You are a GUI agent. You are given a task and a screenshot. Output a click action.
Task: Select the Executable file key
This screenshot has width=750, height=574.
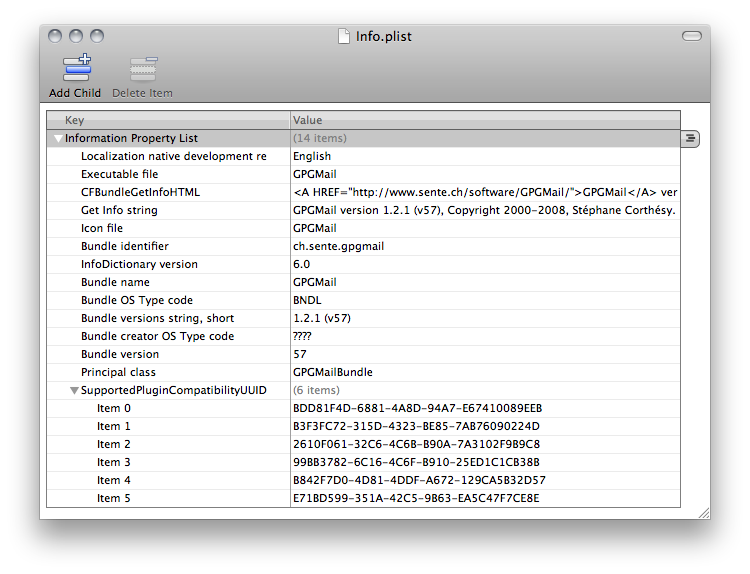[119, 174]
